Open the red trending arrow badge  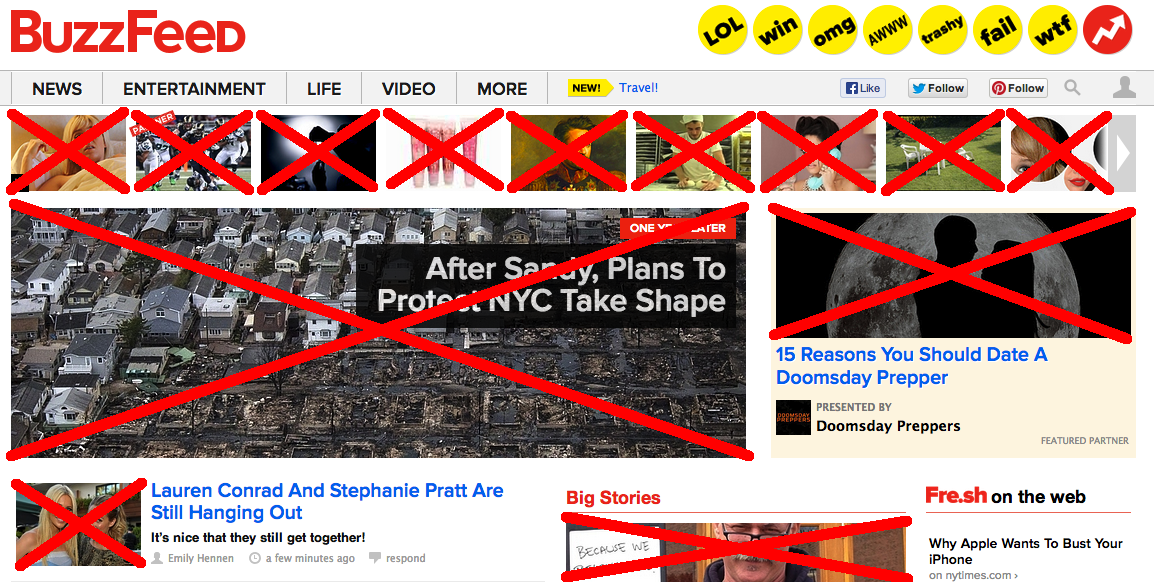(1108, 29)
